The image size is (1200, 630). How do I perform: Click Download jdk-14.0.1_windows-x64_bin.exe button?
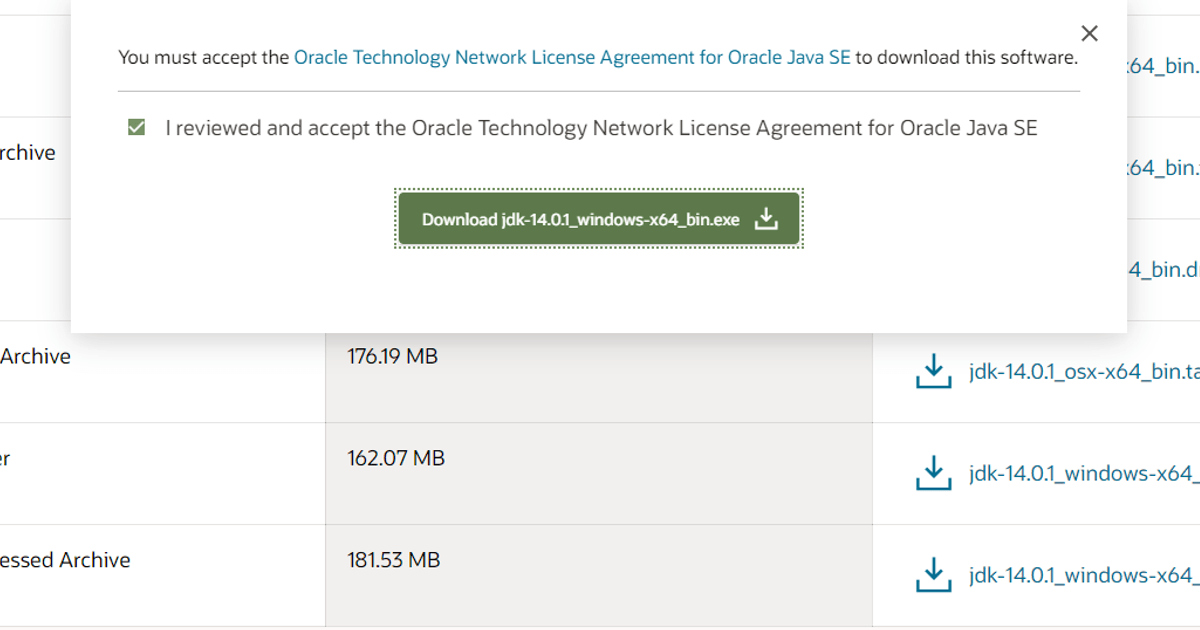click(x=600, y=219)
